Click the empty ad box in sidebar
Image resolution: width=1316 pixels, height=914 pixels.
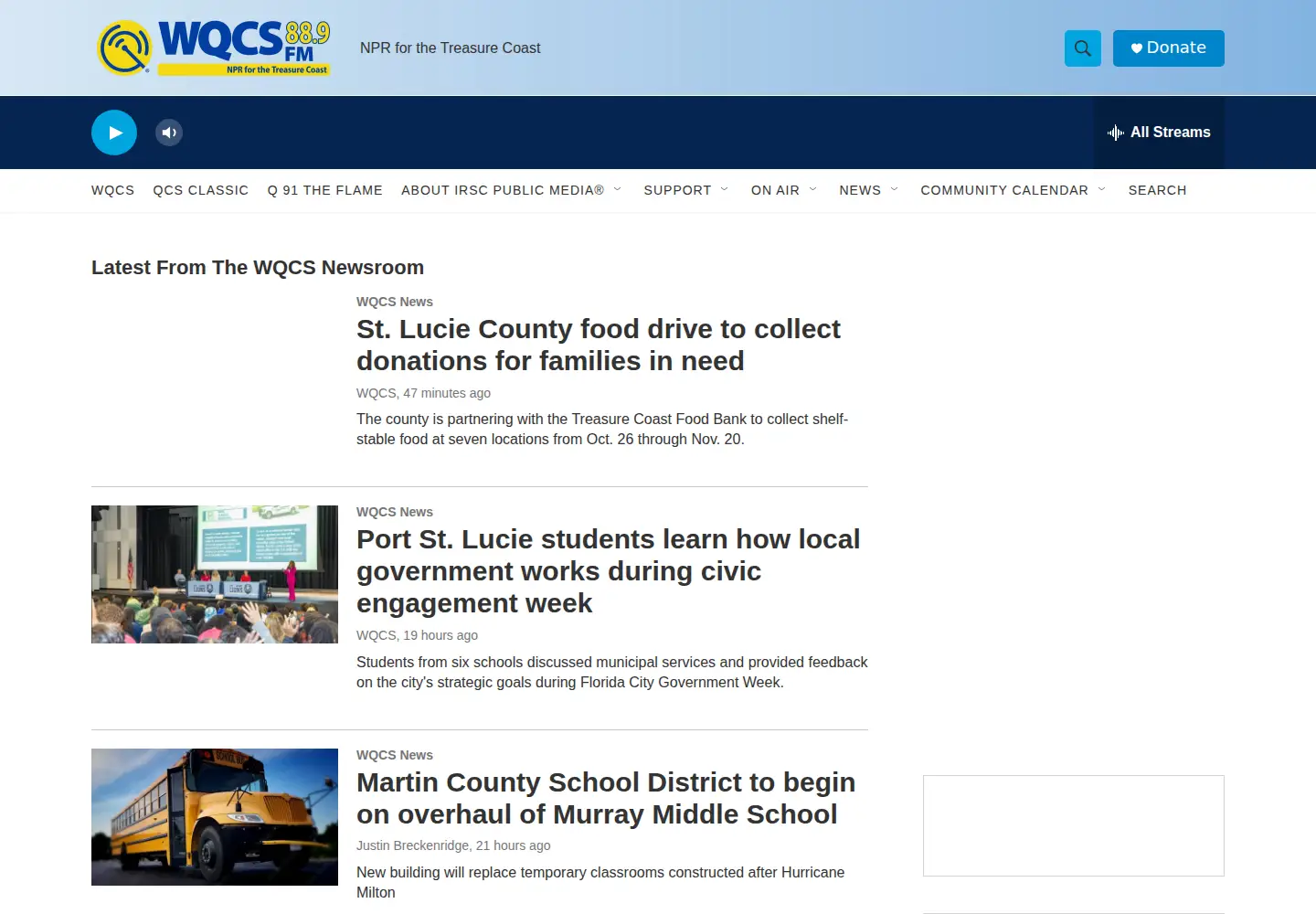click(x=1074, y=826)
